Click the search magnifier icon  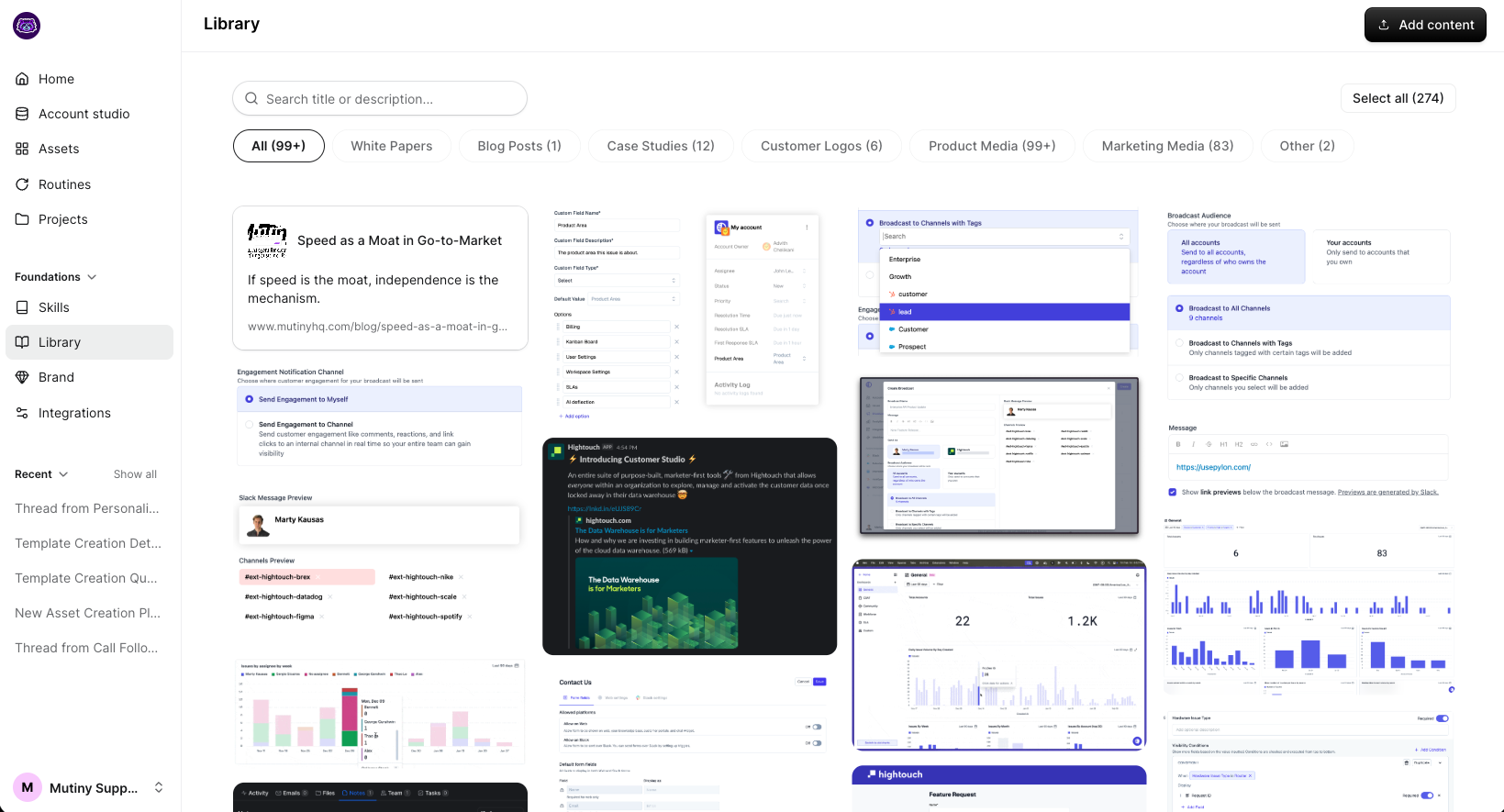coord(251,98)
